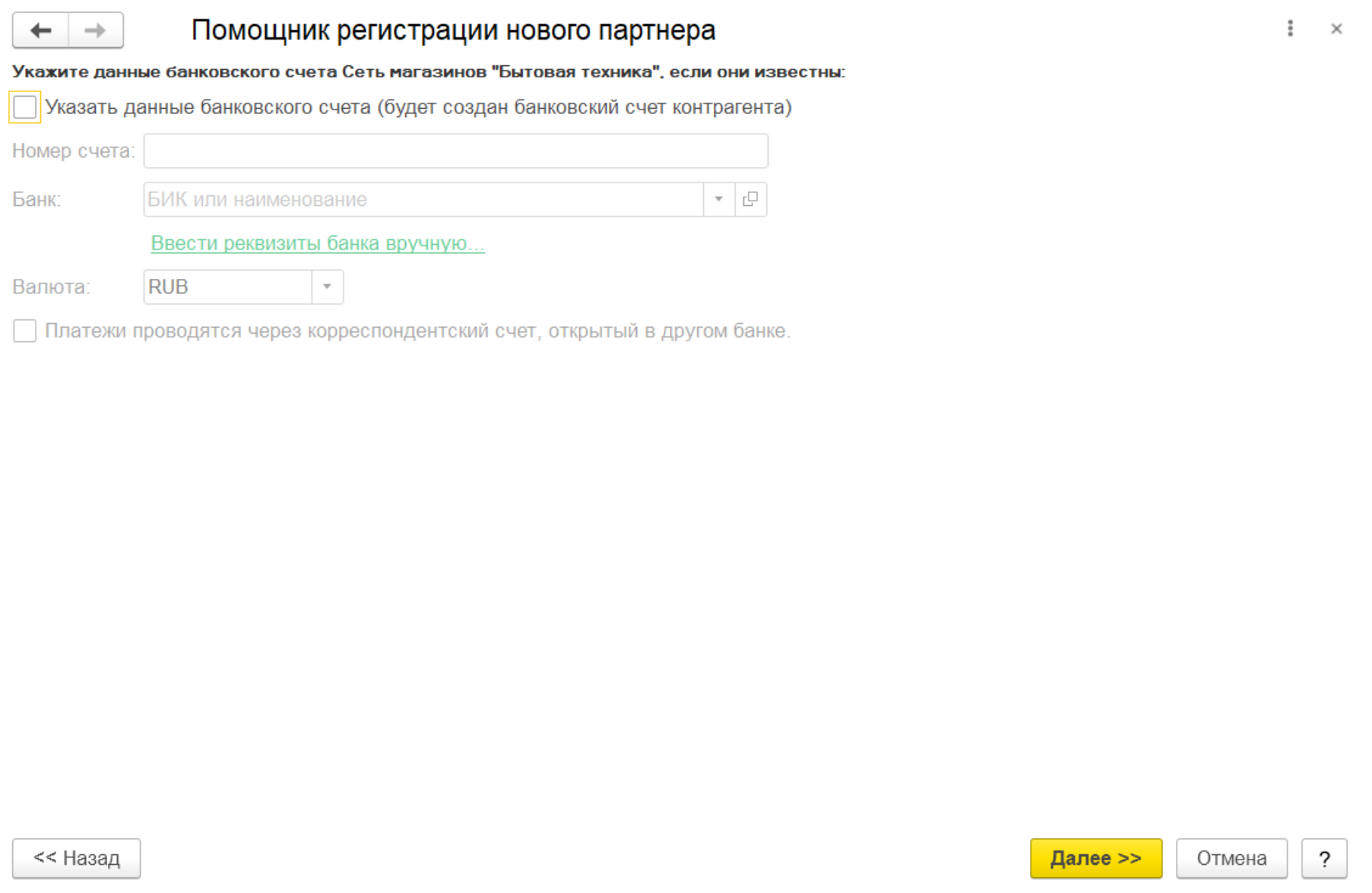Screen dimensions: 1372x893
Task: Click the 'Номер счета' input field
Action: click(x=455, y=150)
